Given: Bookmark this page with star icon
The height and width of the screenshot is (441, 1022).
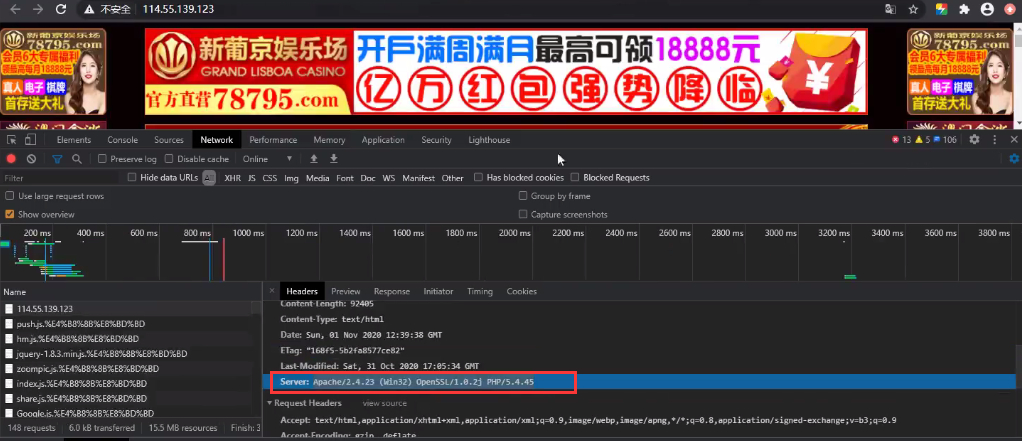Looking at the screenshot, I should point(913,9).
